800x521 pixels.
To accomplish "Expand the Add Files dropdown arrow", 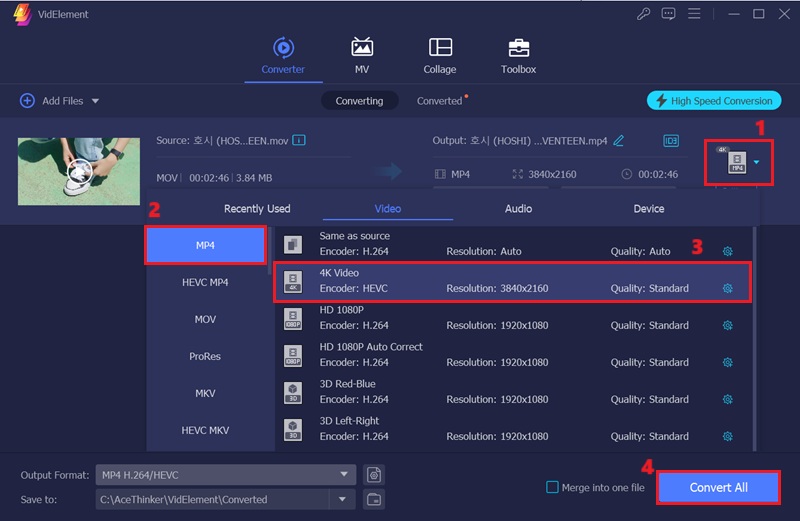I will (x=95, y=101).
